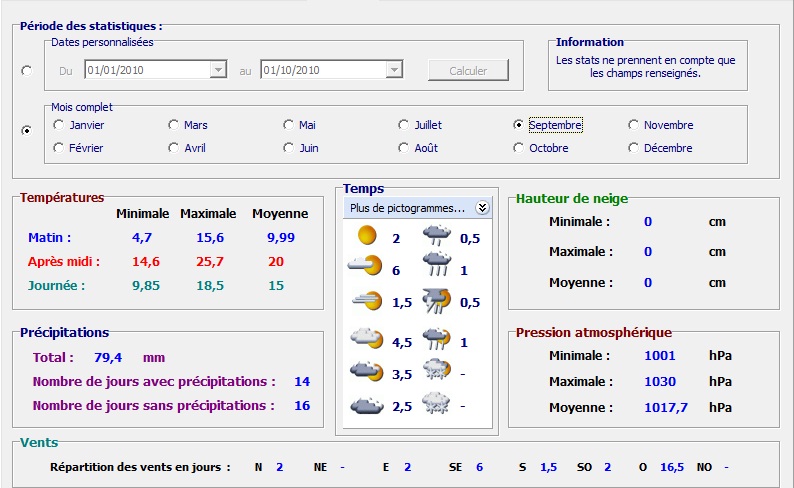Click daytime average temperature 15

click(276, 286)
